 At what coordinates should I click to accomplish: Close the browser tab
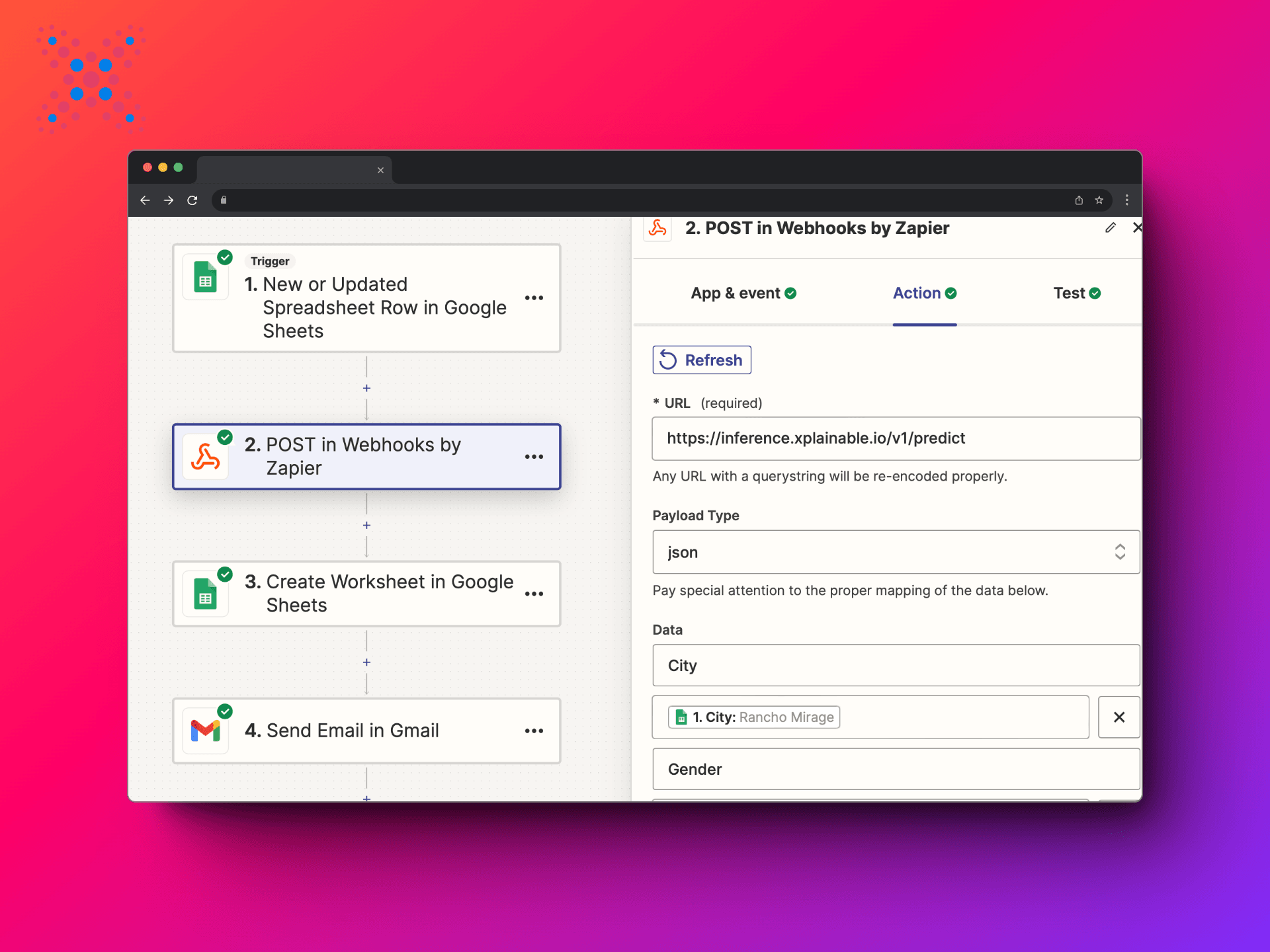click(381, 171)
